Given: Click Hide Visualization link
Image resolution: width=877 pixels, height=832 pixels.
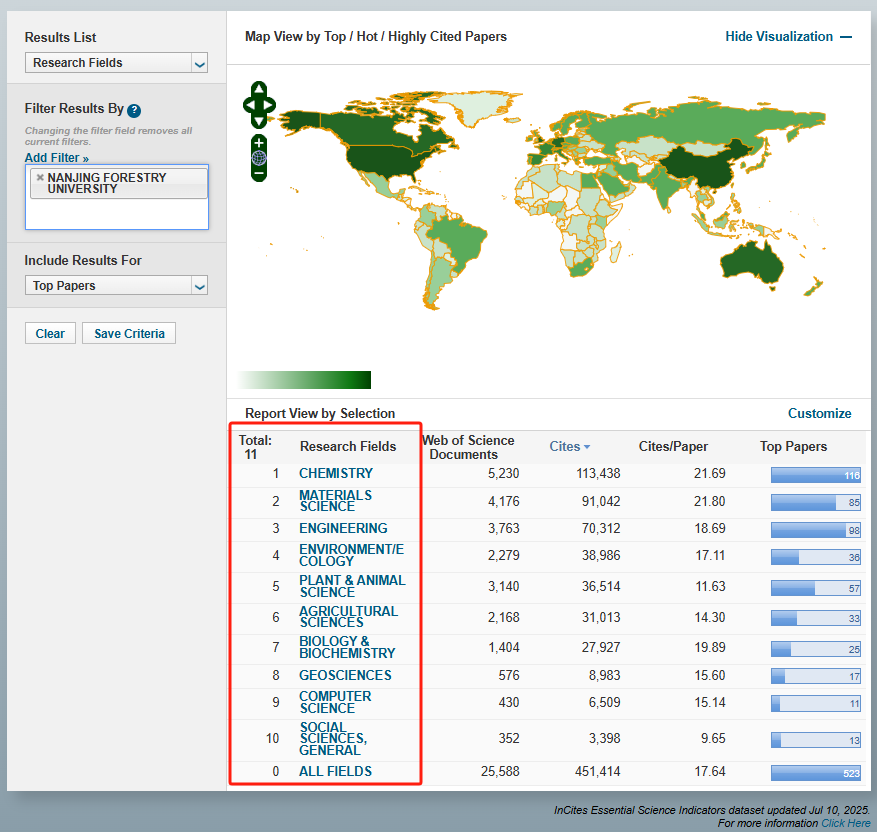Looking at the screenshot, I should 779,36.
